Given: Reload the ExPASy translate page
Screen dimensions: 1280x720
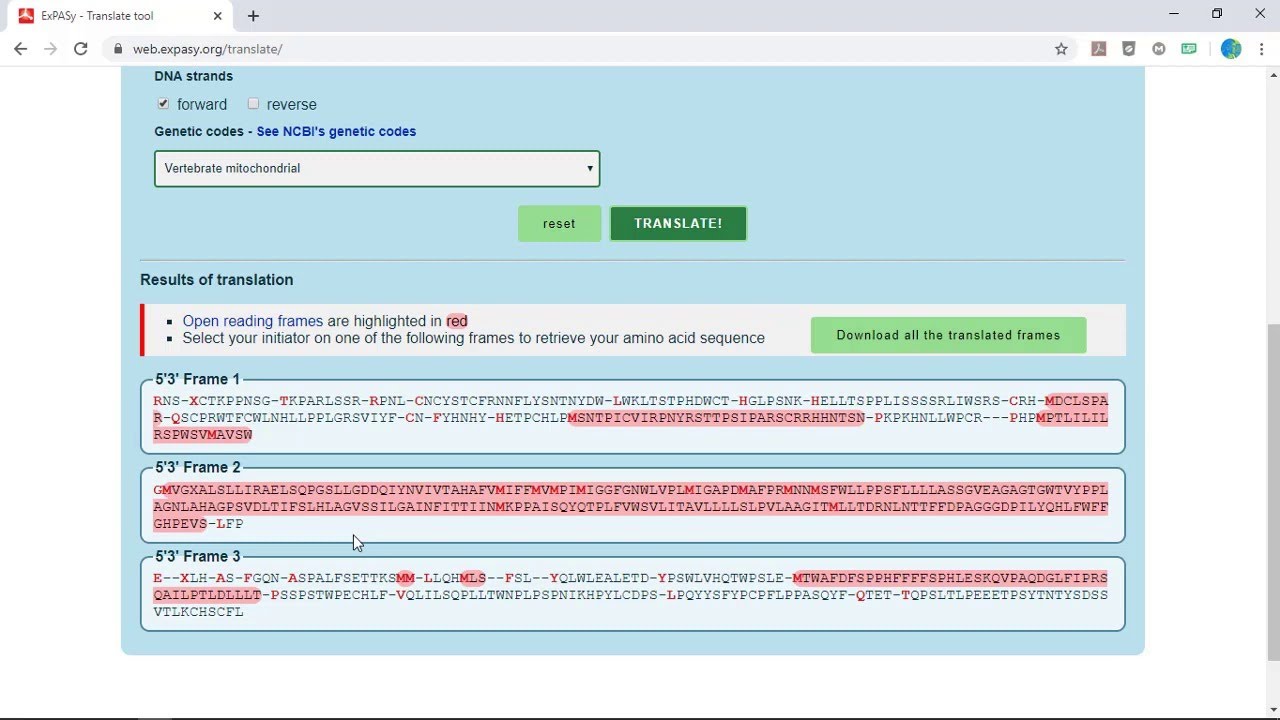Looking at the screenshot, I should 81,48.
